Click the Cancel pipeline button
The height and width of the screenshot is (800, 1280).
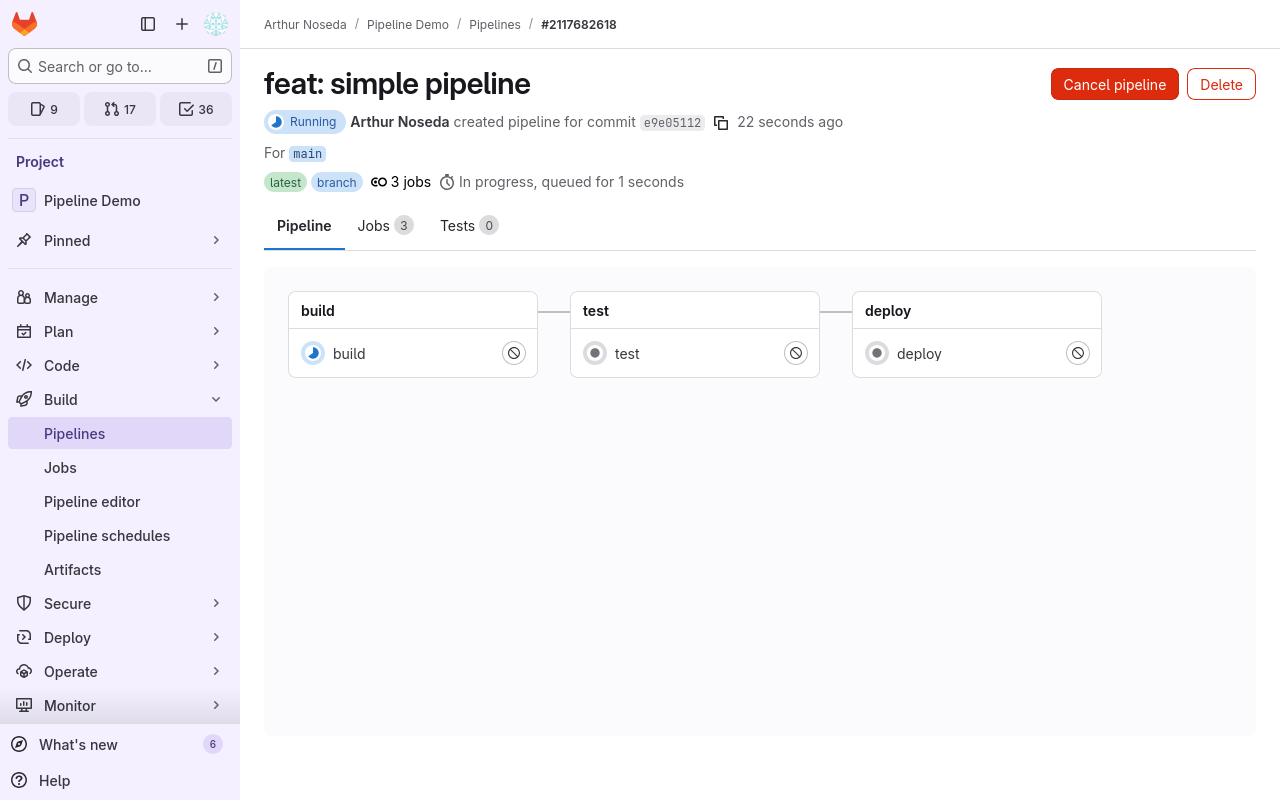pos(1114,84)
